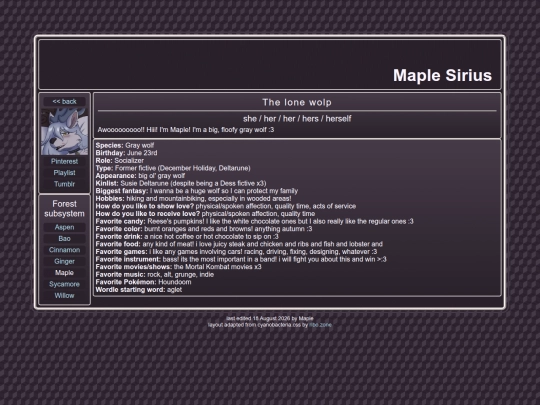Click the 'Favorite food' line

[x=239, y=244]
